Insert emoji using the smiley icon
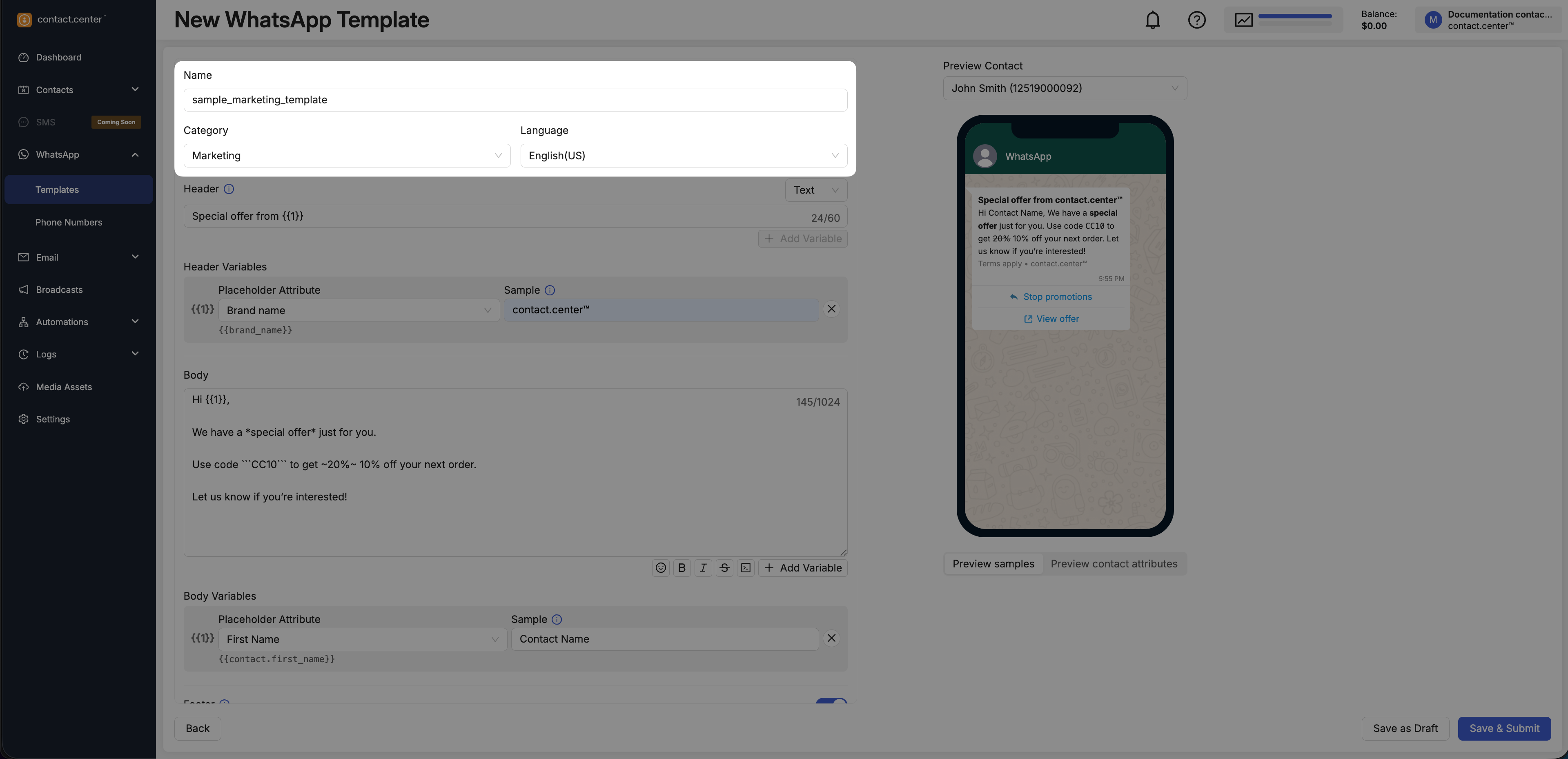Screen dimensions: 1568x759 click(x=660, y=568)
